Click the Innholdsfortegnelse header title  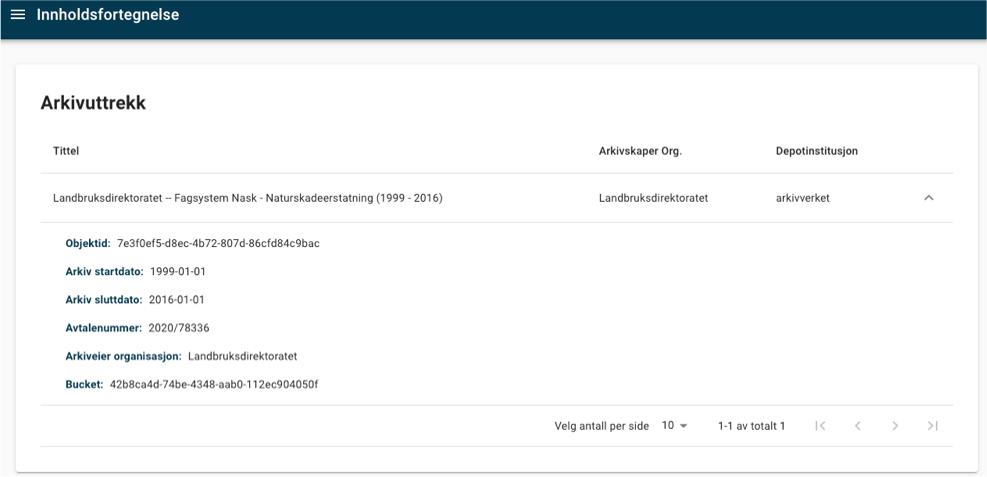click(108, 14)
